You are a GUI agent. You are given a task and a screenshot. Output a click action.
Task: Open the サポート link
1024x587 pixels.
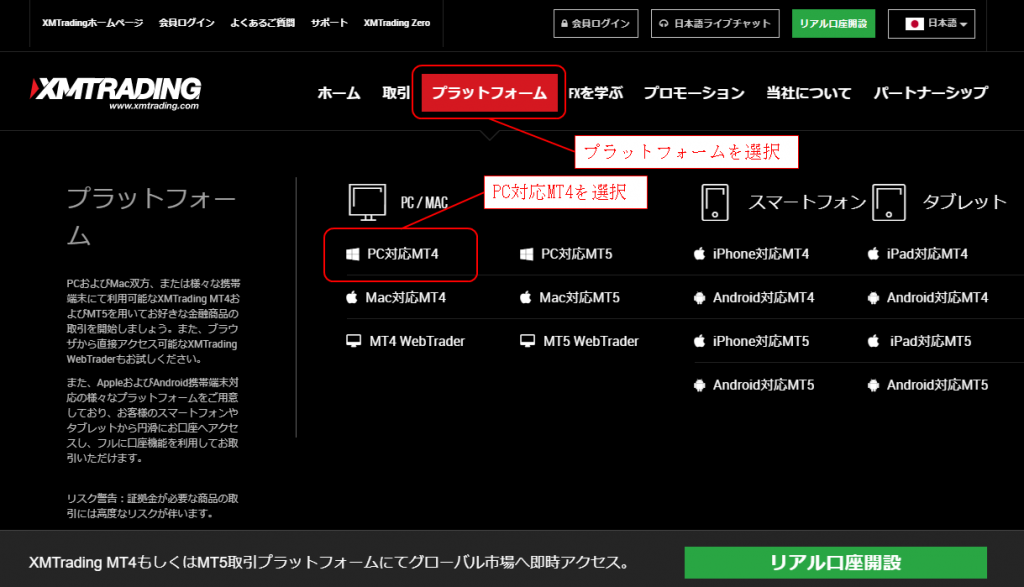click(x=329, y=23)
